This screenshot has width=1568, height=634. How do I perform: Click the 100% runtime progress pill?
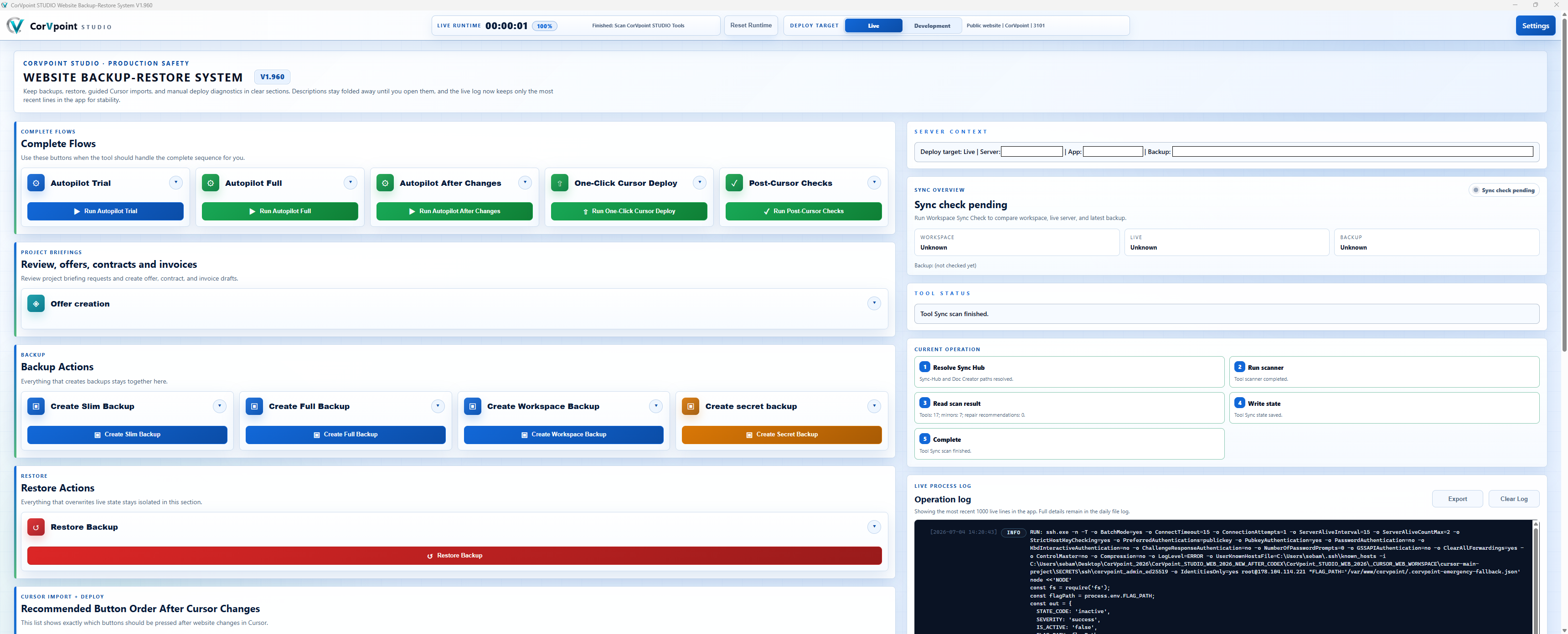click(544, 26)
